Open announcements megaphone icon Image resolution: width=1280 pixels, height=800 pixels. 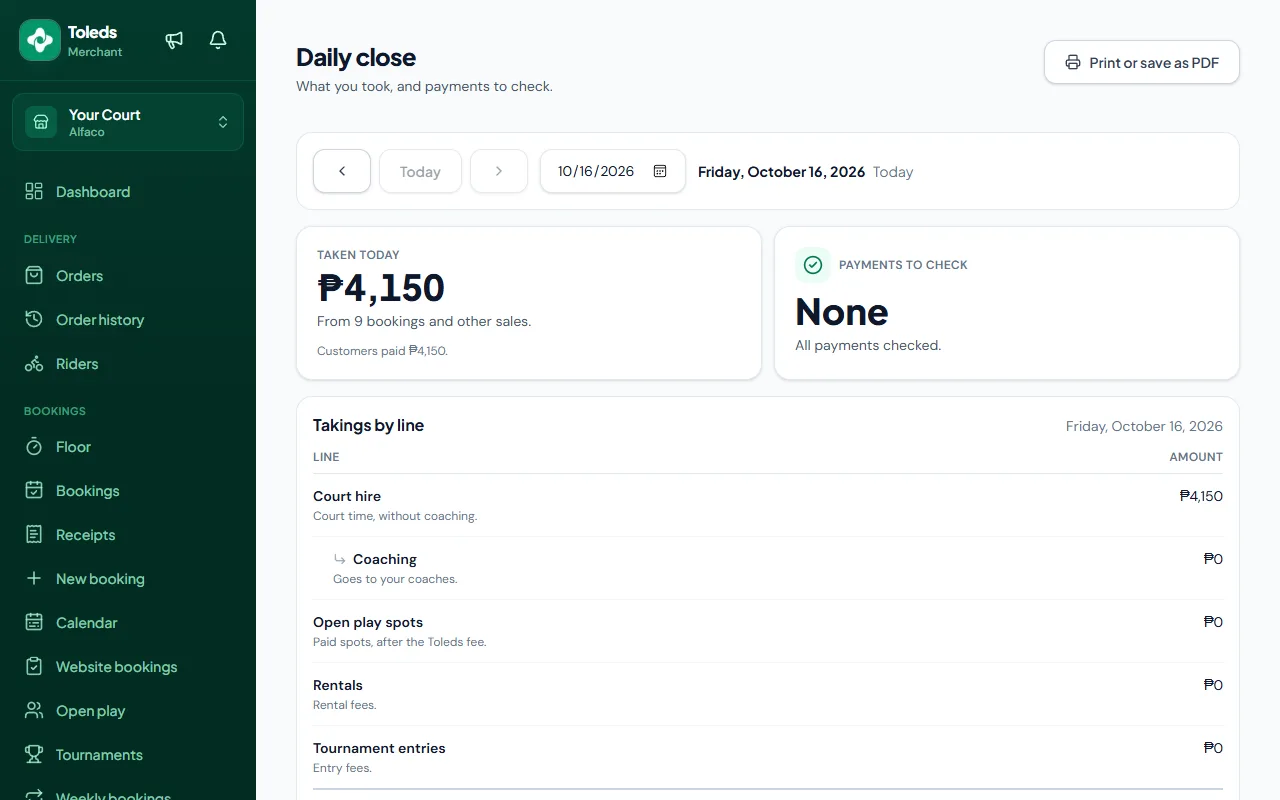[174, 40]
